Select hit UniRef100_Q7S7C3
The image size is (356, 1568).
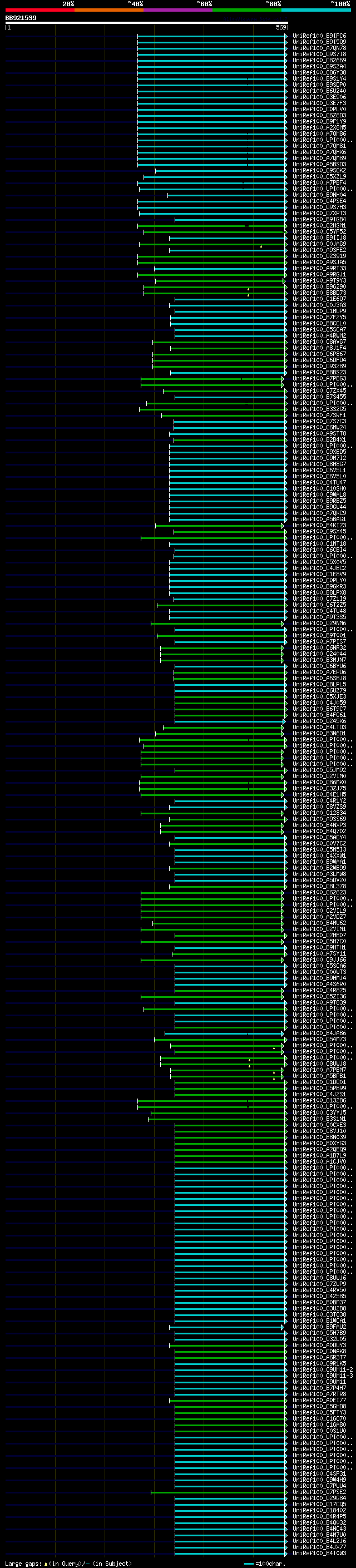point(319,421)
